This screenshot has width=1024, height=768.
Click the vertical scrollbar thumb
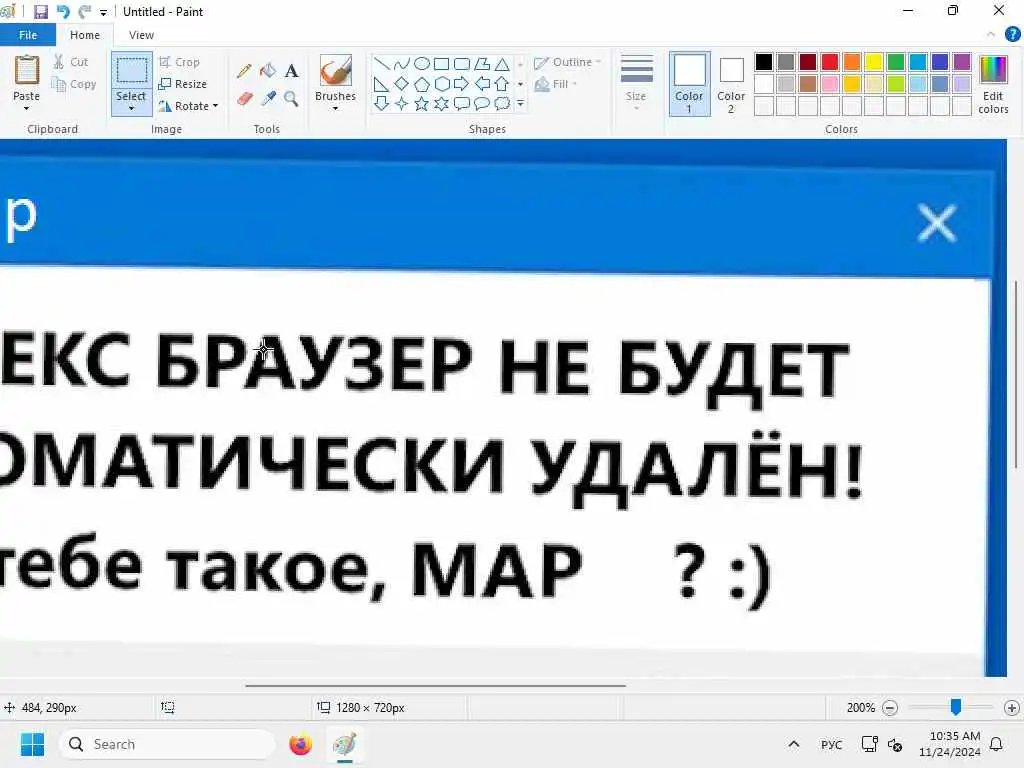point(1016,374)
